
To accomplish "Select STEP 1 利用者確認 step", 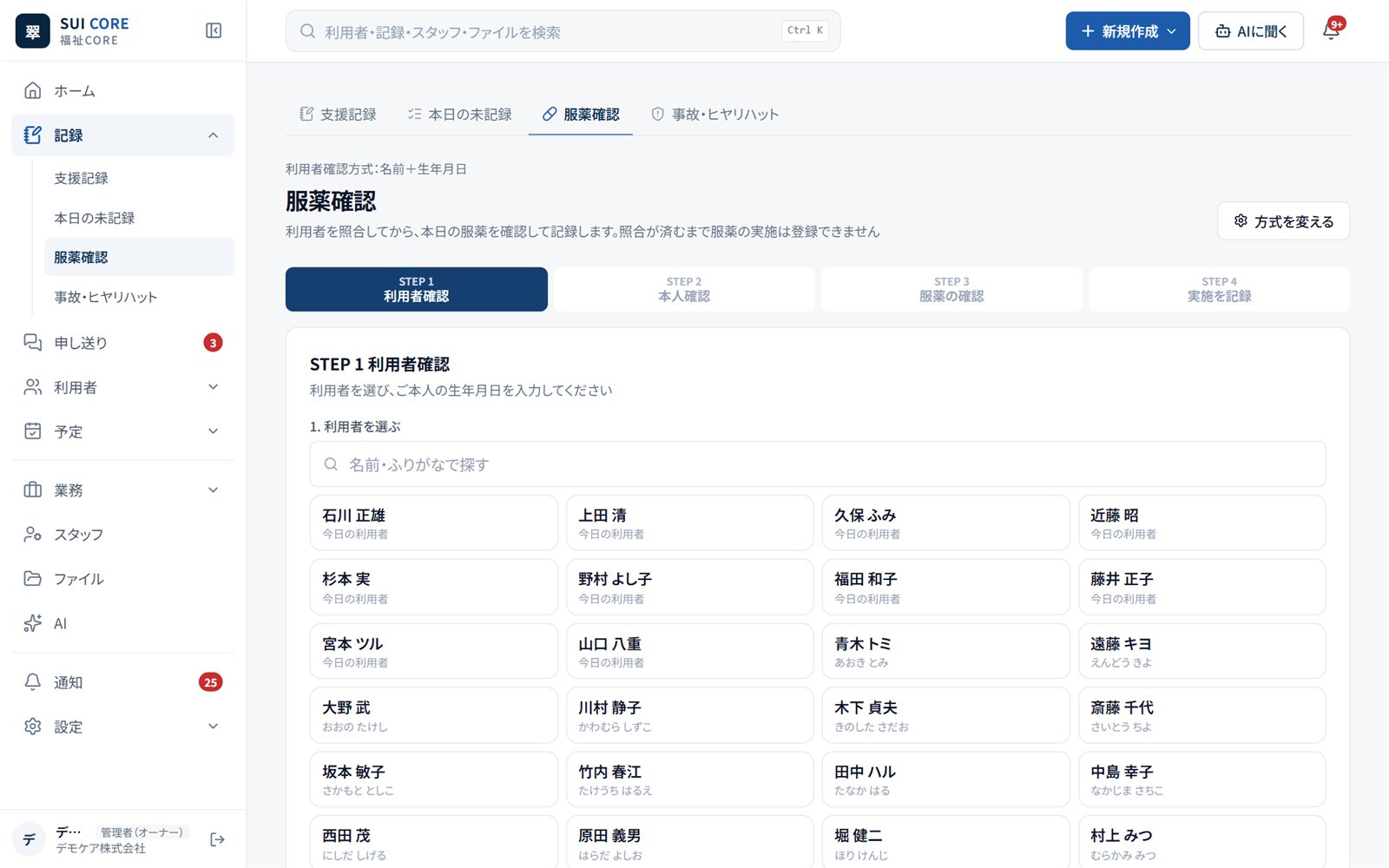I will tap(417, 289).
